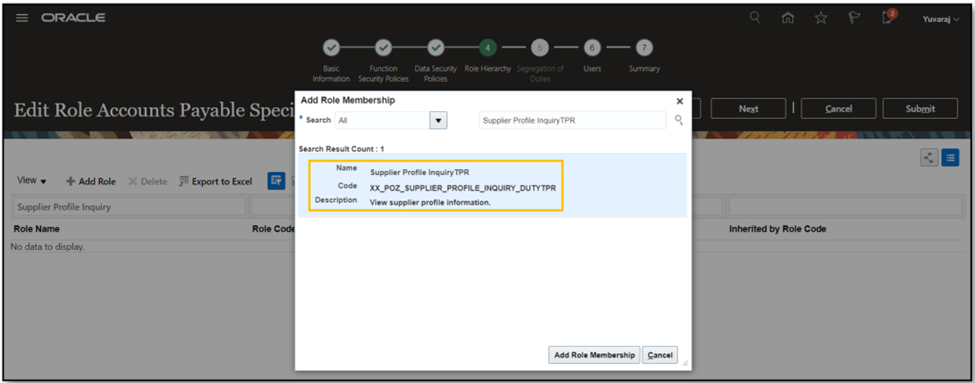This screenshot has height=383, width=975.
Task: Switch to graph hierarchy view icon
Action: [x=929, y=157]
